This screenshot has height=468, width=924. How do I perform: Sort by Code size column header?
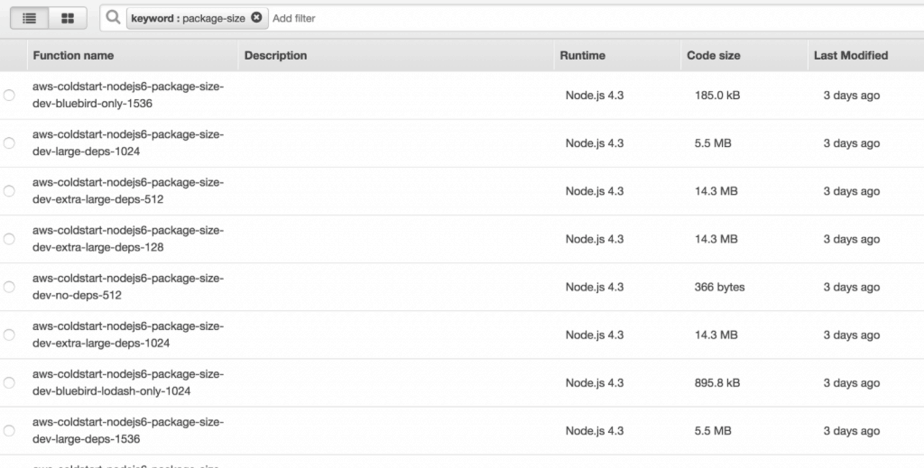pos(713,56)
